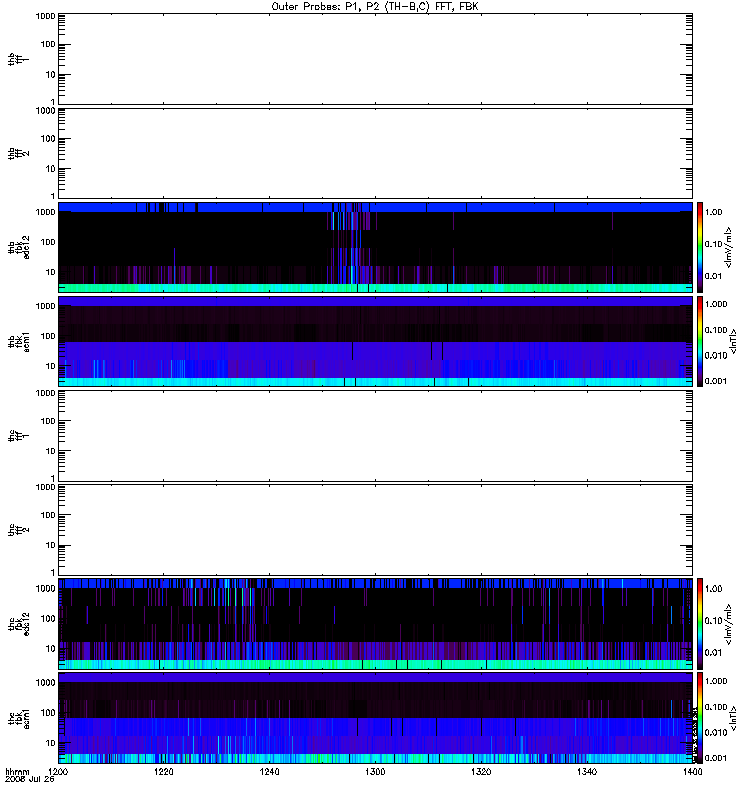Click the "thb fbk edc12" y-axis title

pos(18,247)
